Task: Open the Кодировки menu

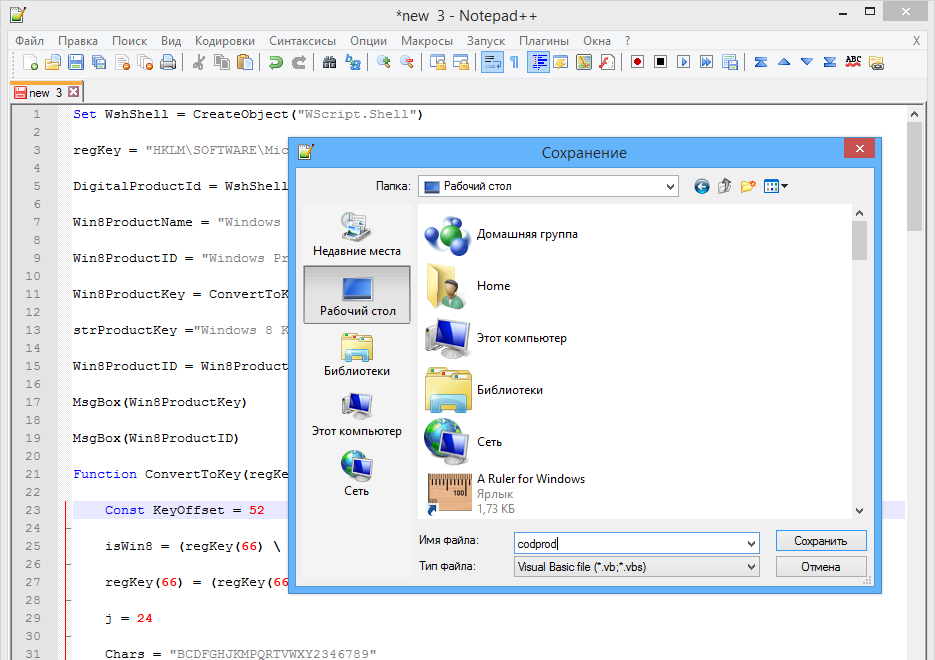Action: tap(225, 41)
